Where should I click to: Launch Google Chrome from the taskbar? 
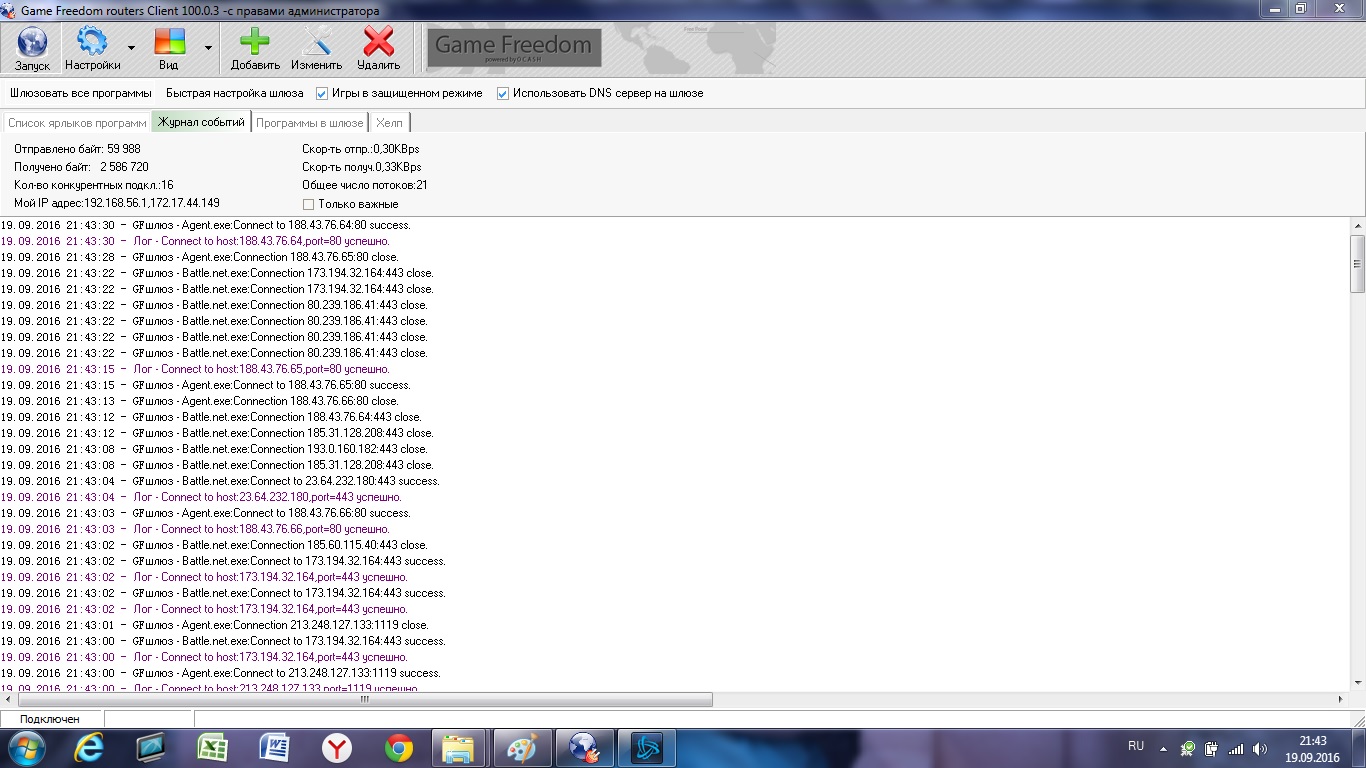(399, 748)
